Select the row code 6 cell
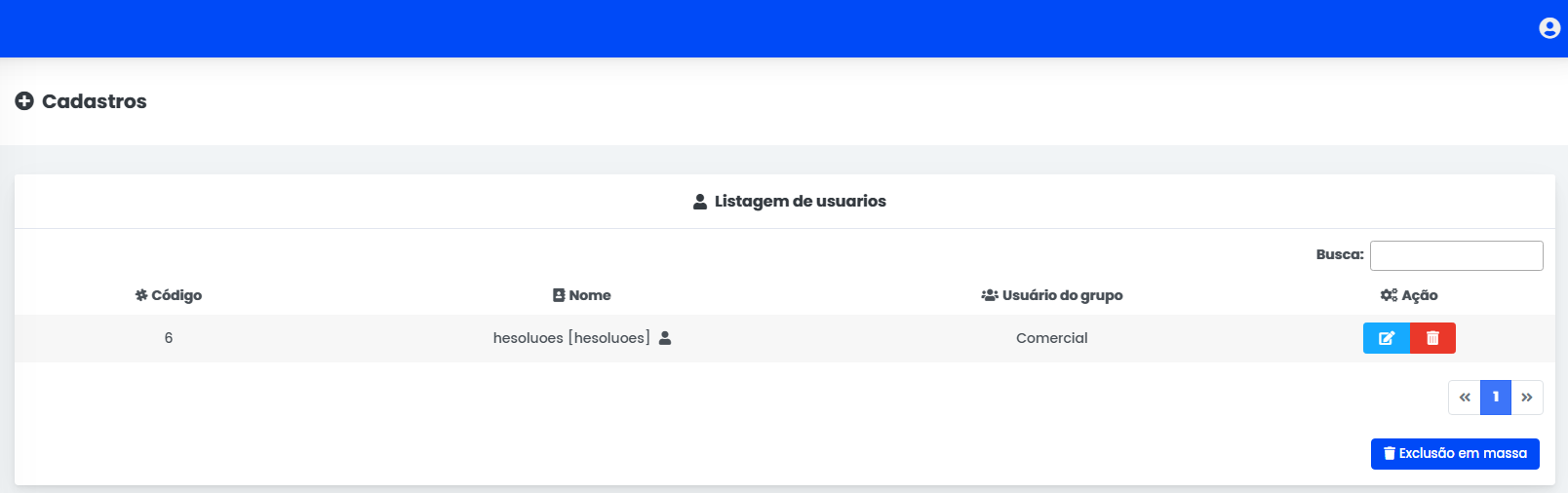Image resolution: width=1568 pixels, height=493 pixels. 169,338
